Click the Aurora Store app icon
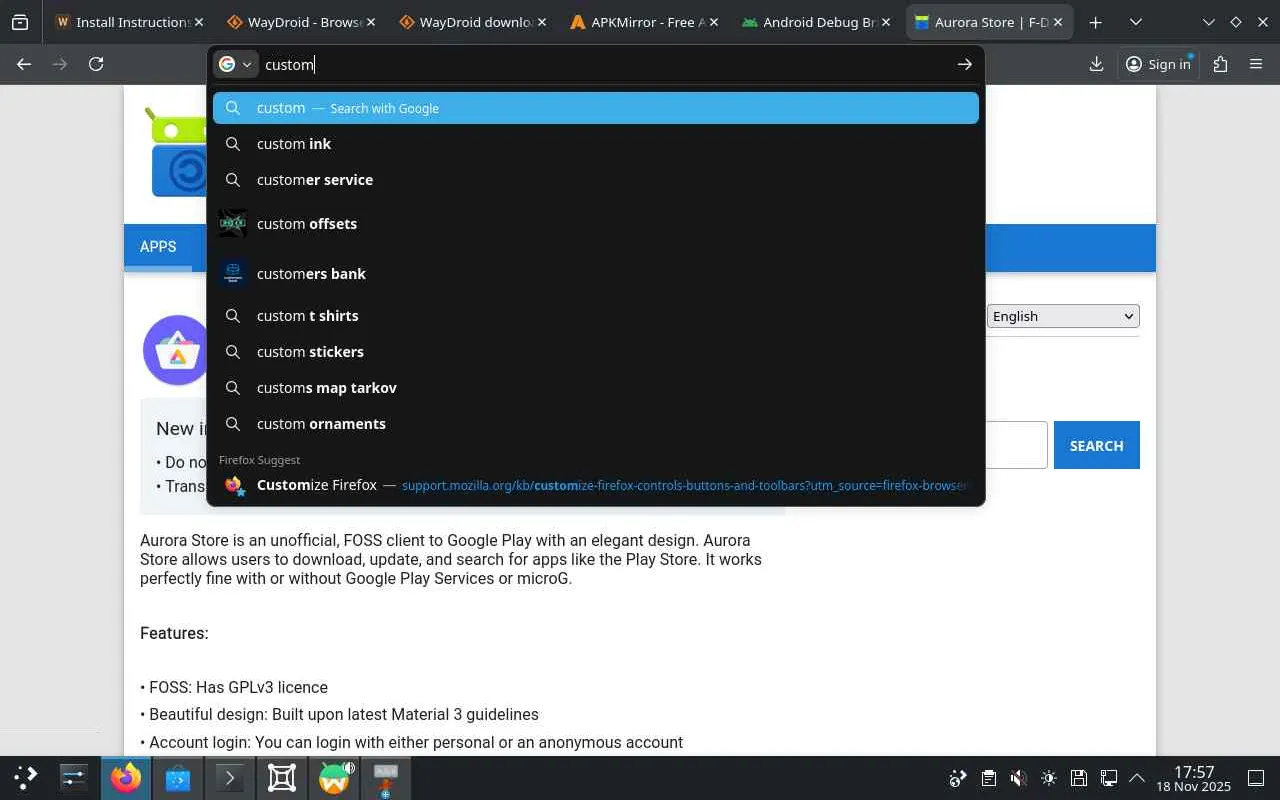The height and width of the screenshot is (800, 1280). coord(177,351)
